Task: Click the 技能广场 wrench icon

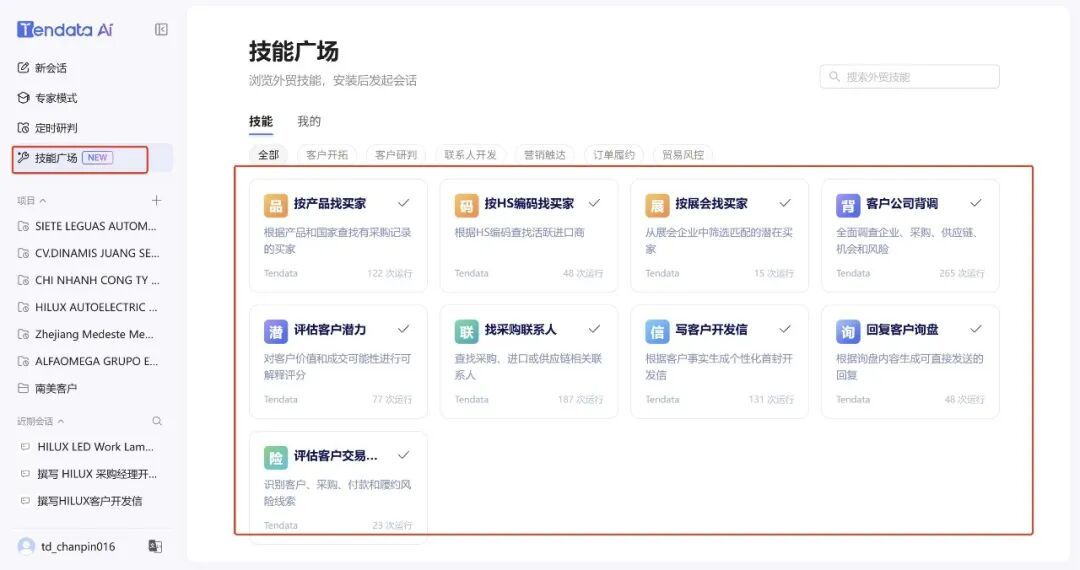Action: tap(23, 158)
